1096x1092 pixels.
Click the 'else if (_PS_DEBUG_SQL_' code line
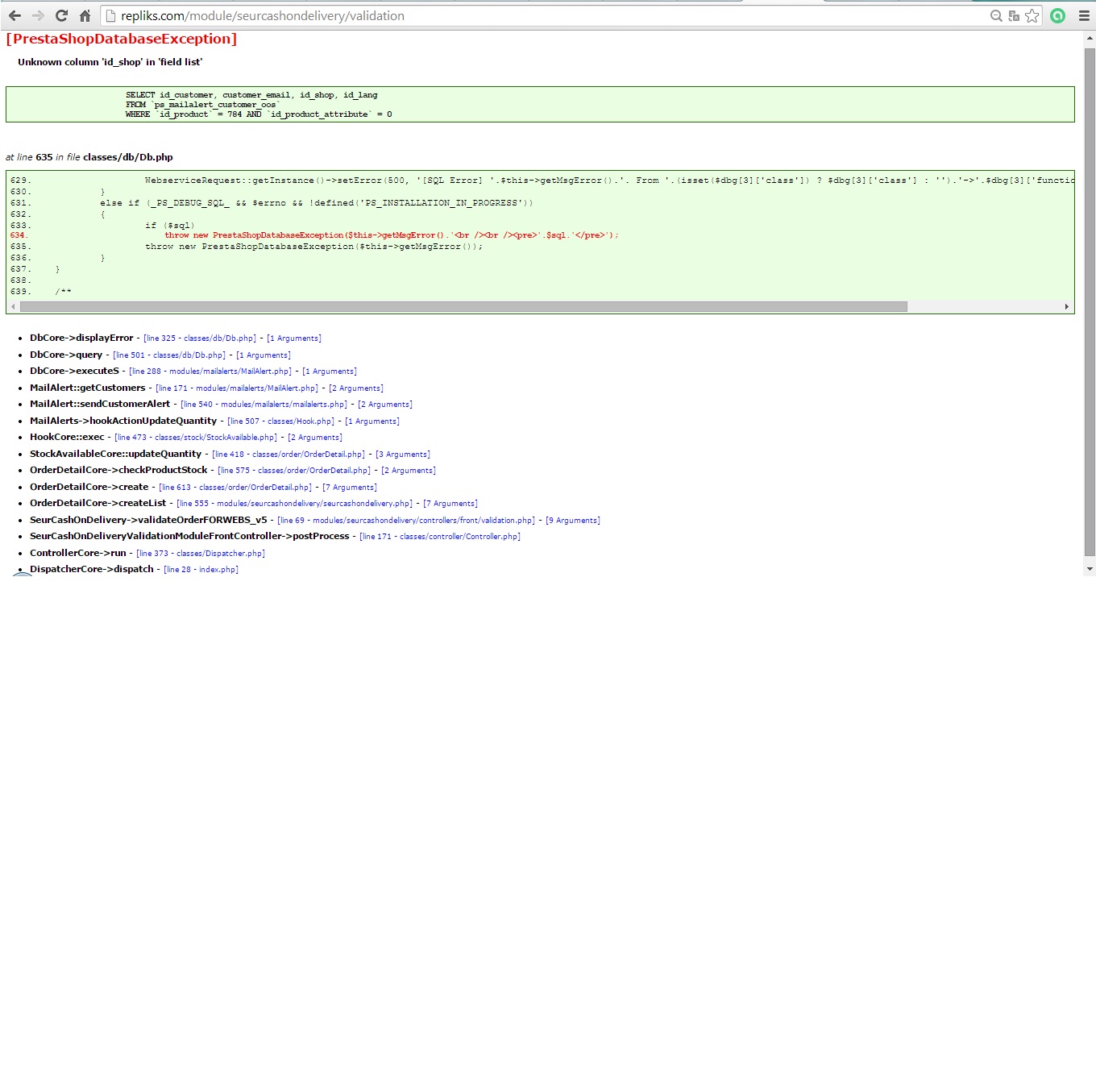pyautogui.click(x=317, y=203)
